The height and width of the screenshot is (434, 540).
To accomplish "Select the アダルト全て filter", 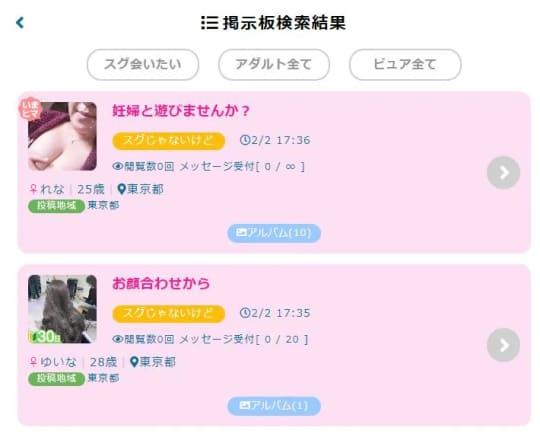I will tap(274, 64).
